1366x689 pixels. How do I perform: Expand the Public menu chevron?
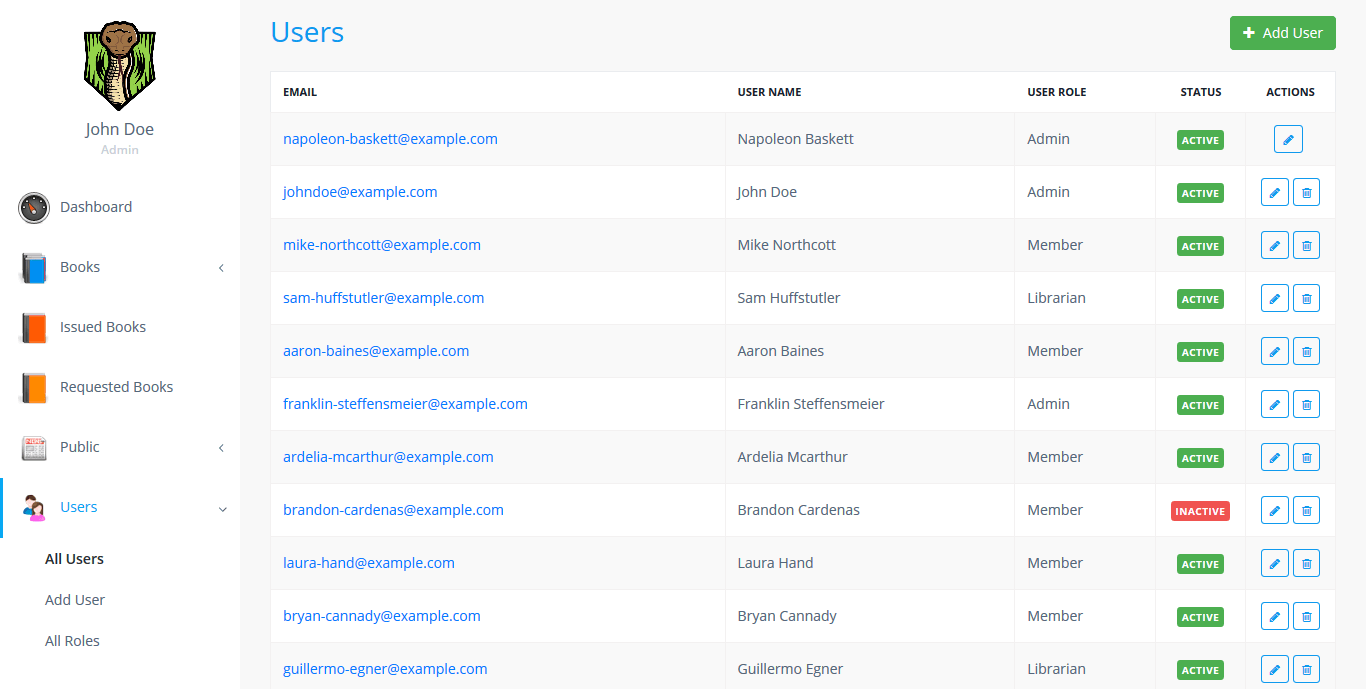click(x=221, y=447)
